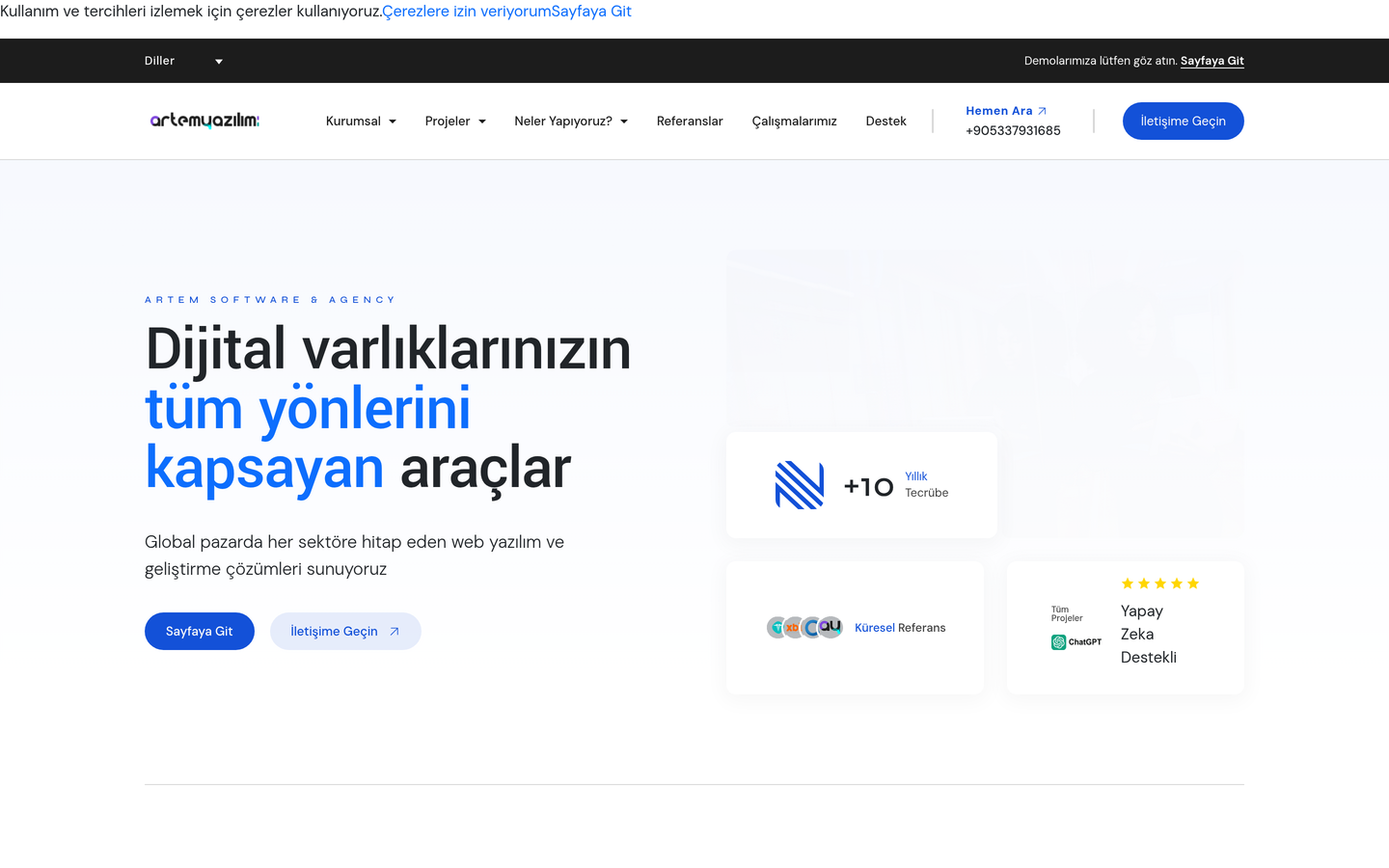Go to the Referanslar page
This screenshot has height=868, width=1389.
pyautogui.click(x=690, y=121)
